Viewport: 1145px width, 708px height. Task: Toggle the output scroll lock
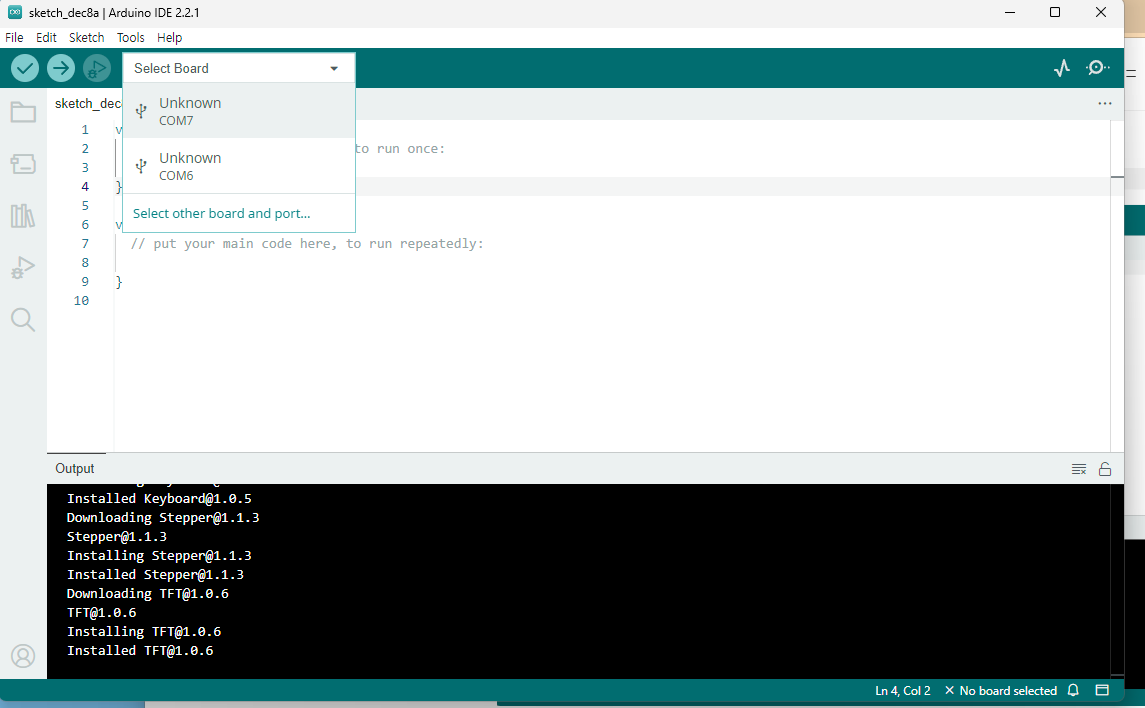click(1105, 469)
